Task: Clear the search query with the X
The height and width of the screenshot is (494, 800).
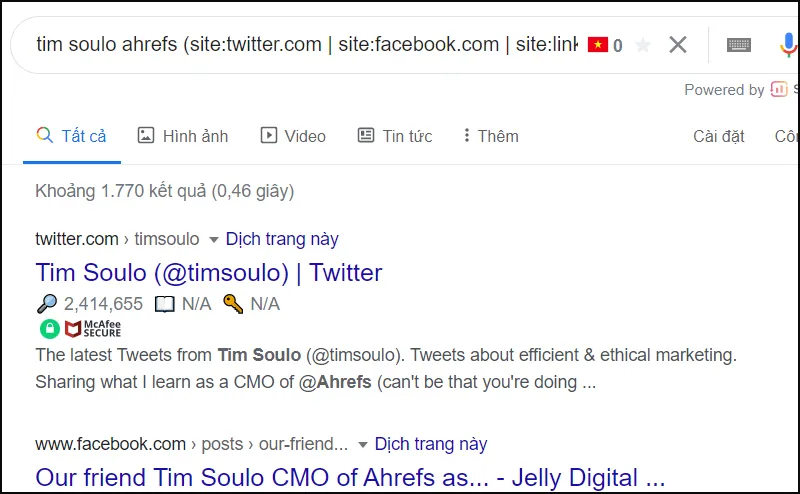Action: pyautogui.click(x=678, y=45)
